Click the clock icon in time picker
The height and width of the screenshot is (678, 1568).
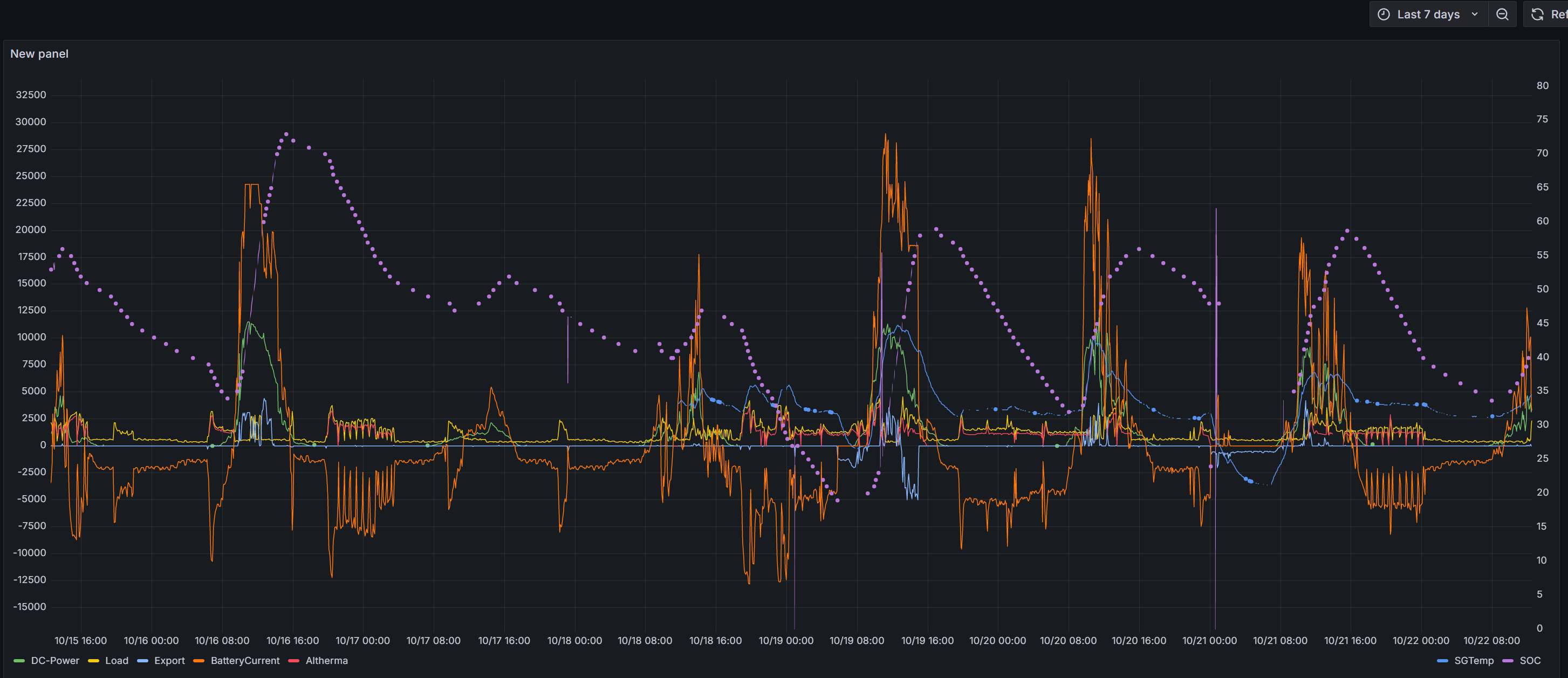[x=1384, y=15]
